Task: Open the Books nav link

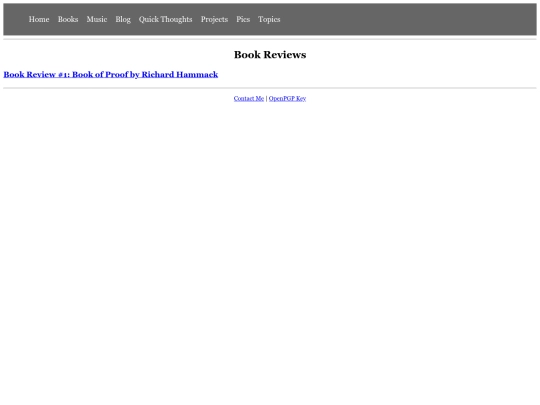Action: tap(68, 19)
